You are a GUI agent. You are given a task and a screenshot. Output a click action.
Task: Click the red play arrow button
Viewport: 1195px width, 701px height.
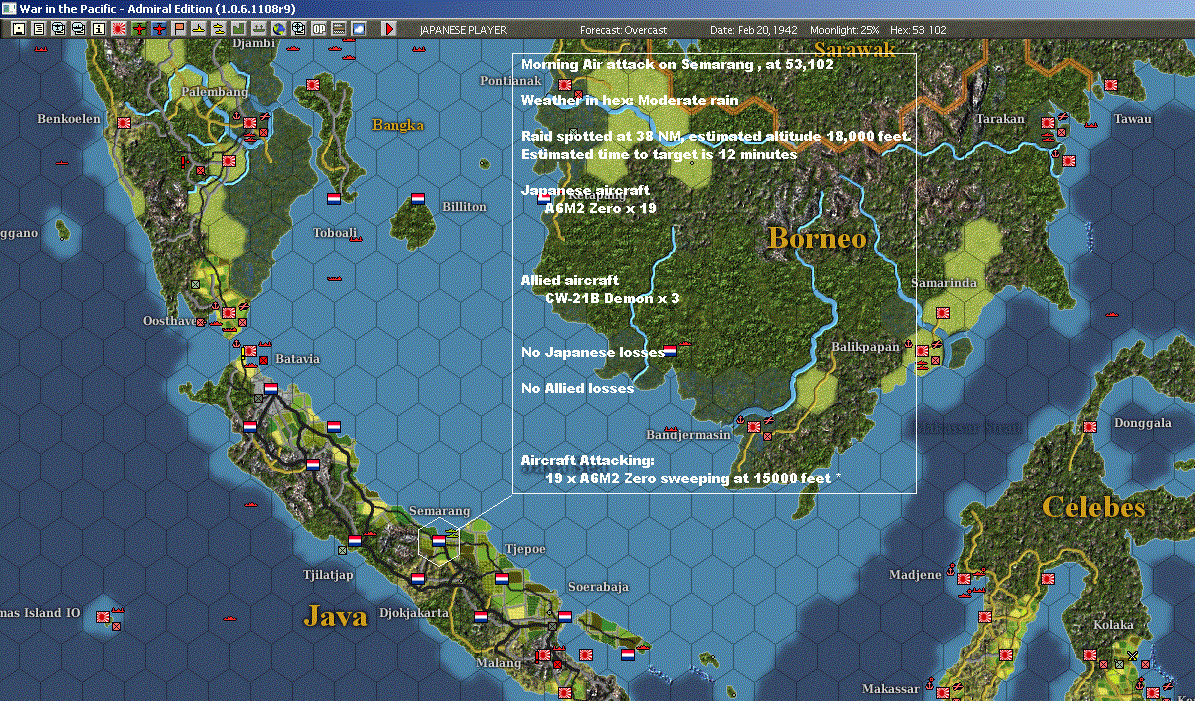[x=388, y=29]
